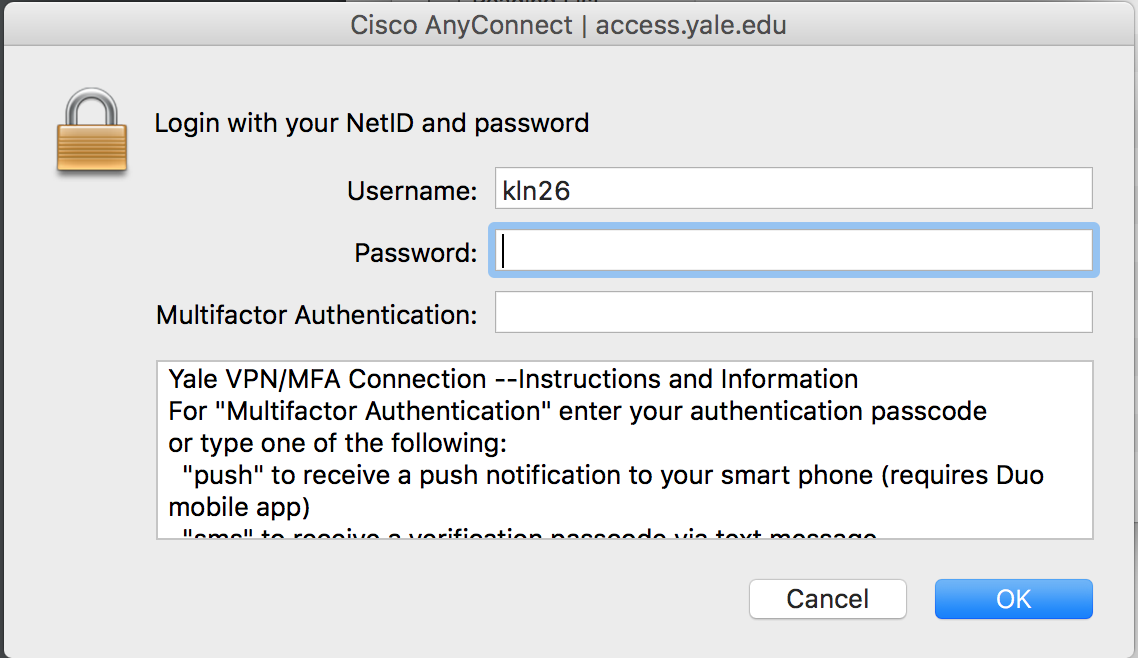Click the "or type one of the following:" line

point(337,443)
